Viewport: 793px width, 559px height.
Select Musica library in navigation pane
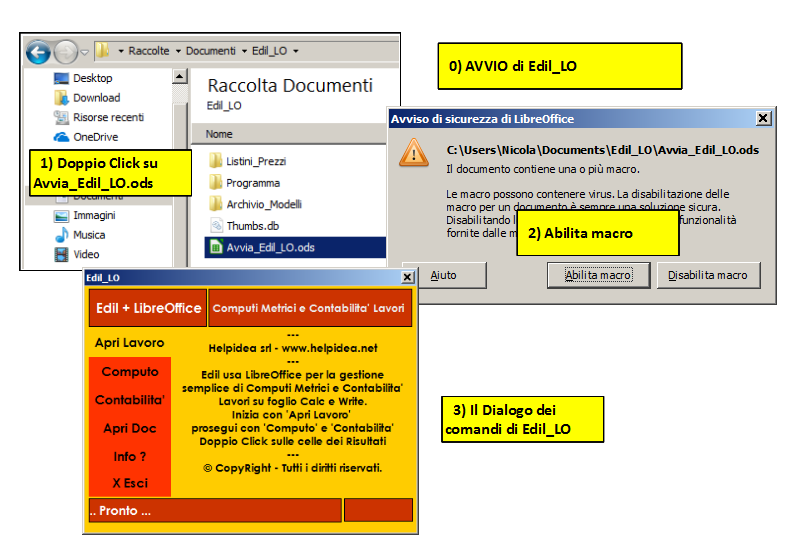tap(89, 235)
